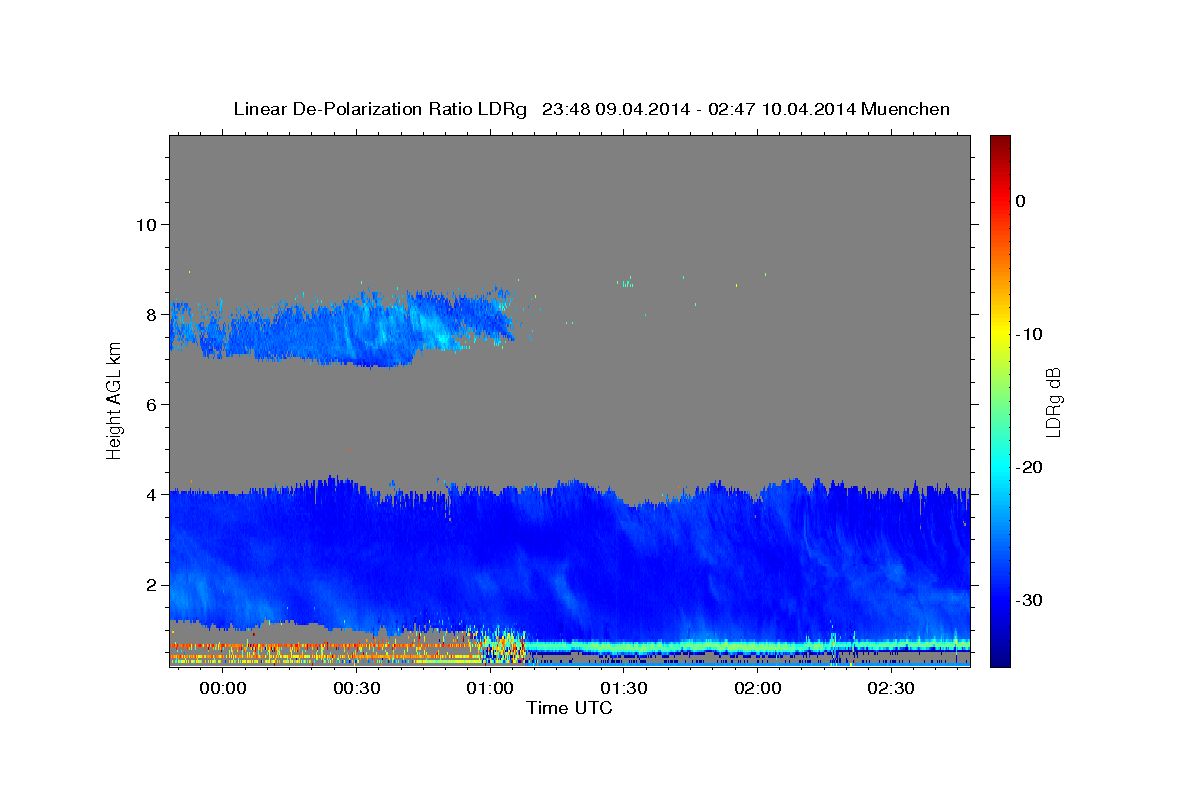Click the '-10' colorbar tick label
The image size is (1200, 800).
pos(1029,334)
